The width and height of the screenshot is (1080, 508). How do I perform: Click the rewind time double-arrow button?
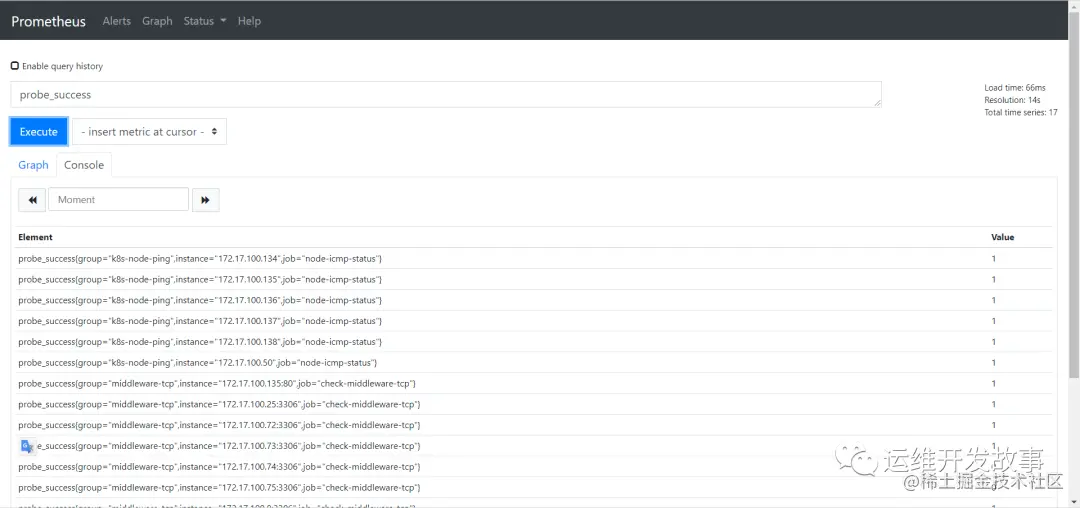tap(32, 200)
